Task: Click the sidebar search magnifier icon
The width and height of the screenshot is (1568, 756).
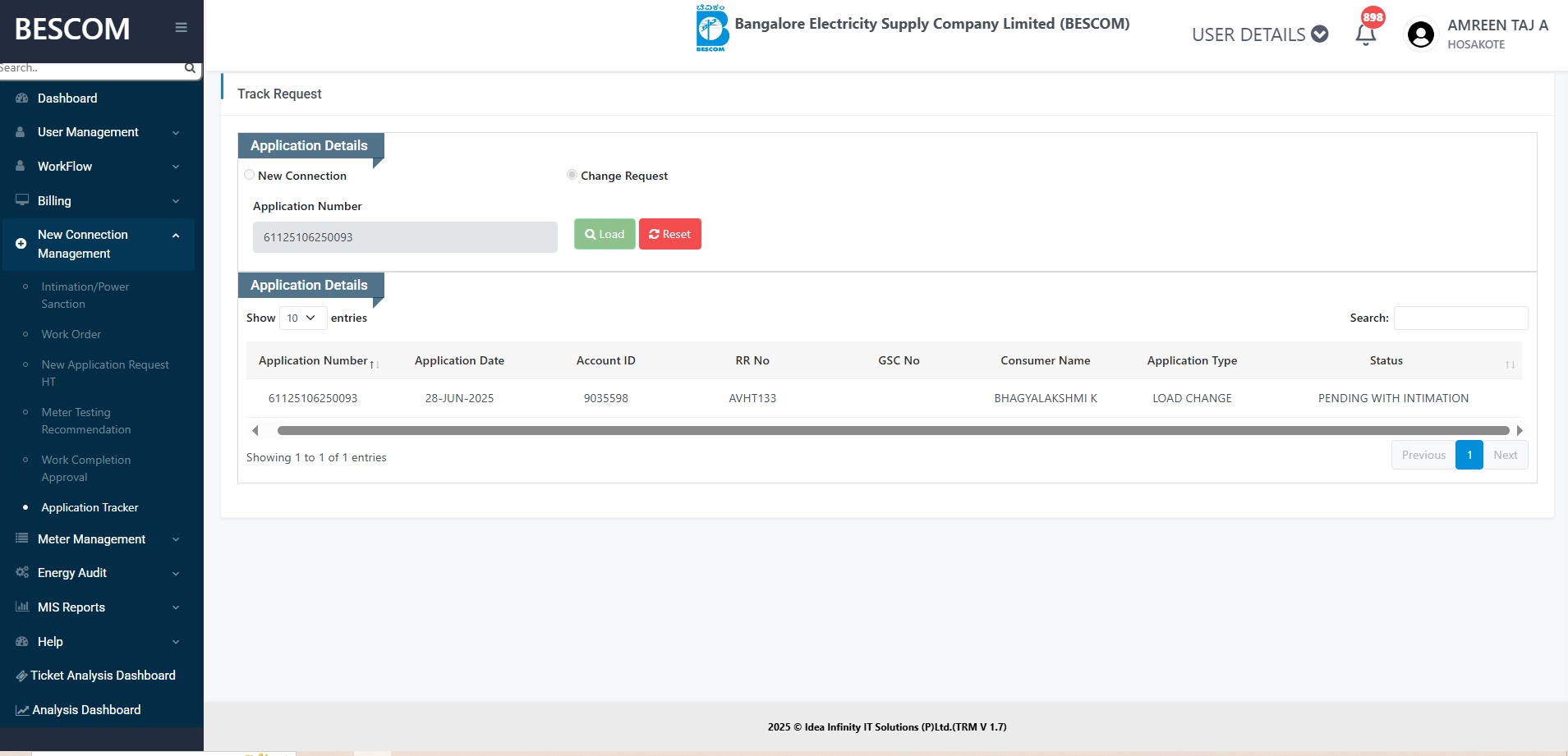Action: click(190, 68)
